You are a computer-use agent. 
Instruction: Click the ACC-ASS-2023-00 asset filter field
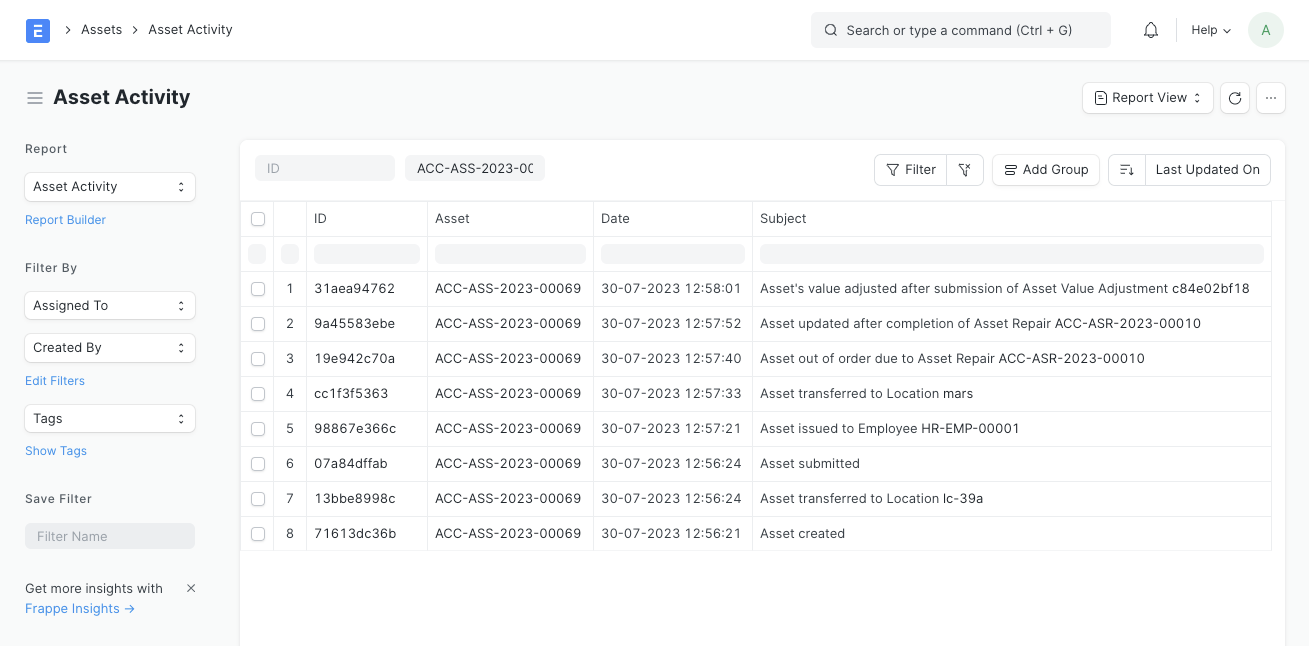click(475, 169)
